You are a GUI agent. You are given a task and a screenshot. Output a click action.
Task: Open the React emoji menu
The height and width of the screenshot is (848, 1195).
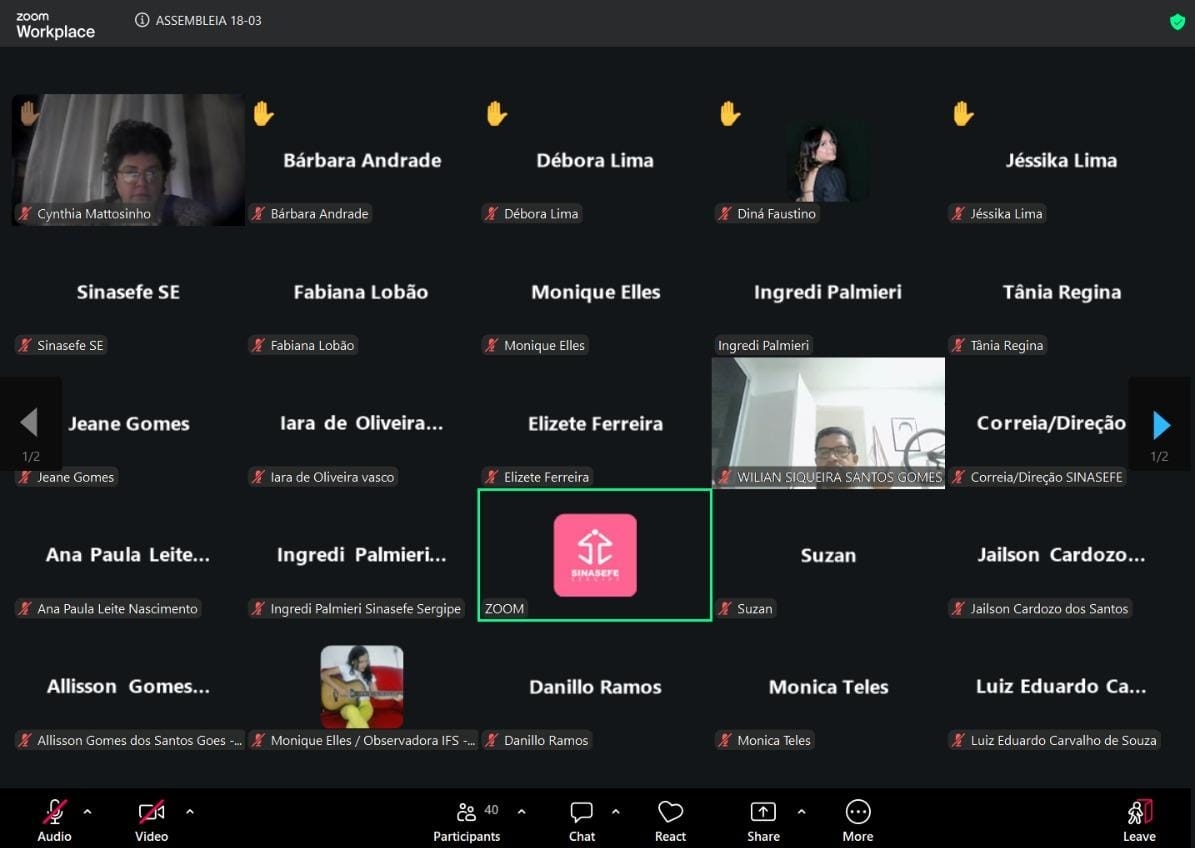670,819
